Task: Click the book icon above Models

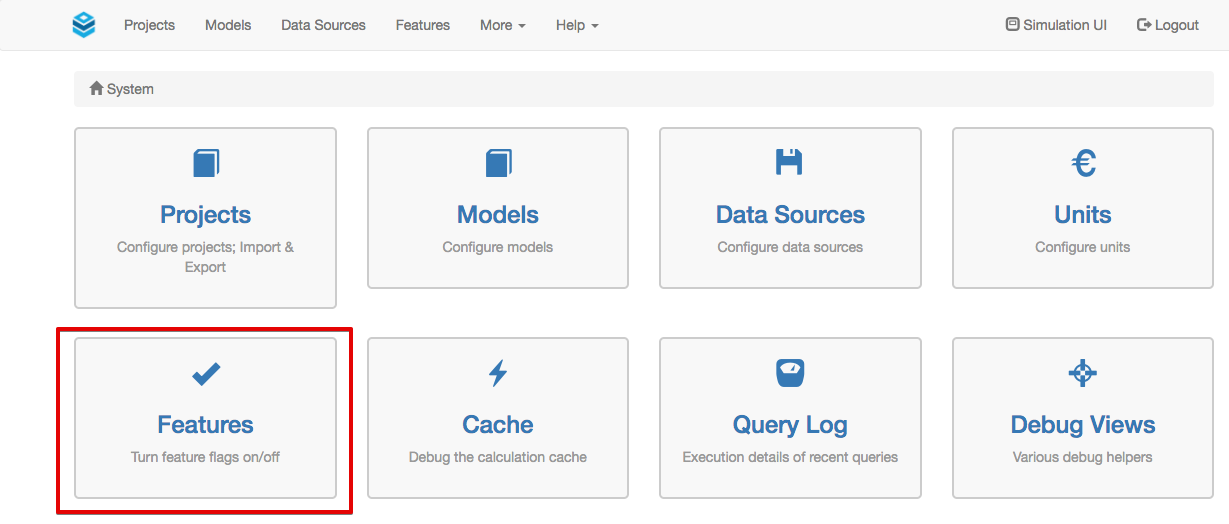Action: [498, 163]
